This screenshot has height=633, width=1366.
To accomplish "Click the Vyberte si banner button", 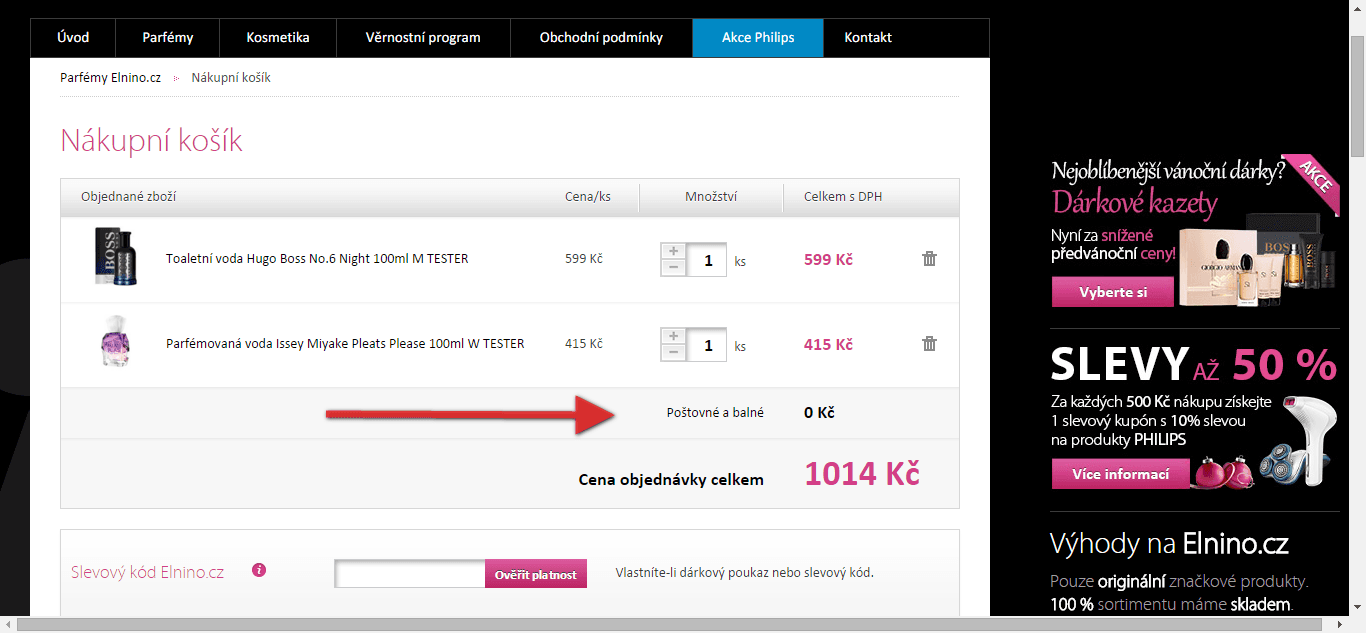I will (x=1112, y=292).
